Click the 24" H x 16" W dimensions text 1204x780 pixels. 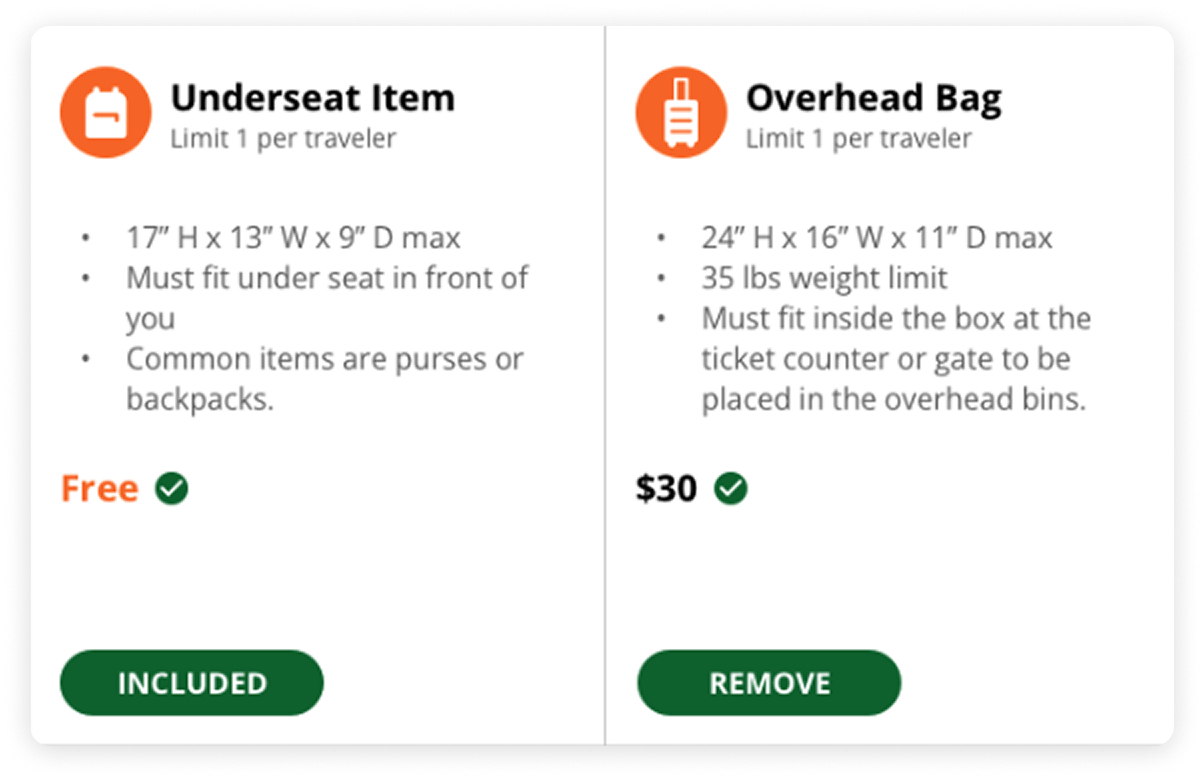[x=877, y=239]
